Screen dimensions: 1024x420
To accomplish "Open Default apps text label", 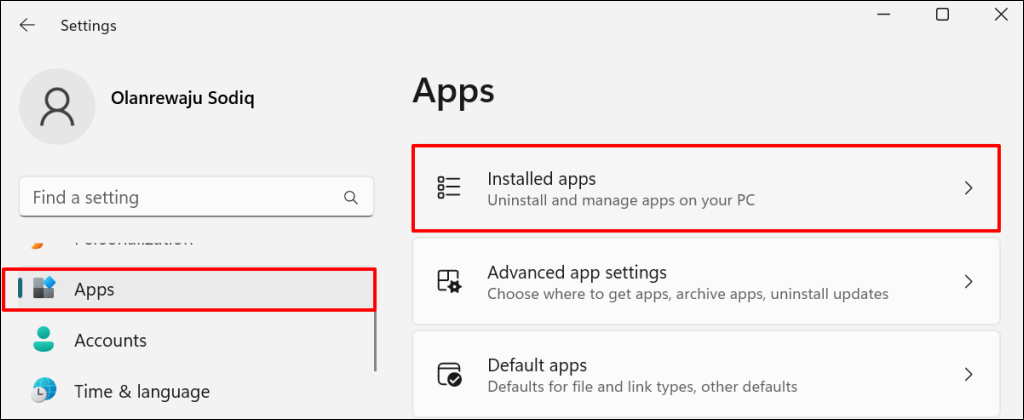I will [536, 365].
